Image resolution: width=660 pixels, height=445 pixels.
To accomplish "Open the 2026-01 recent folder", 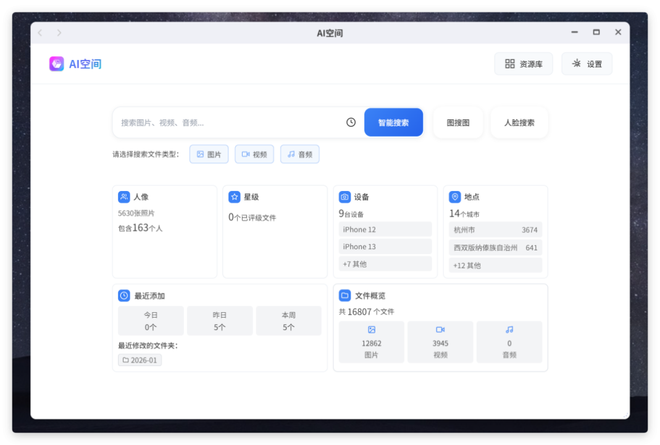I will (x=140, y=360).
